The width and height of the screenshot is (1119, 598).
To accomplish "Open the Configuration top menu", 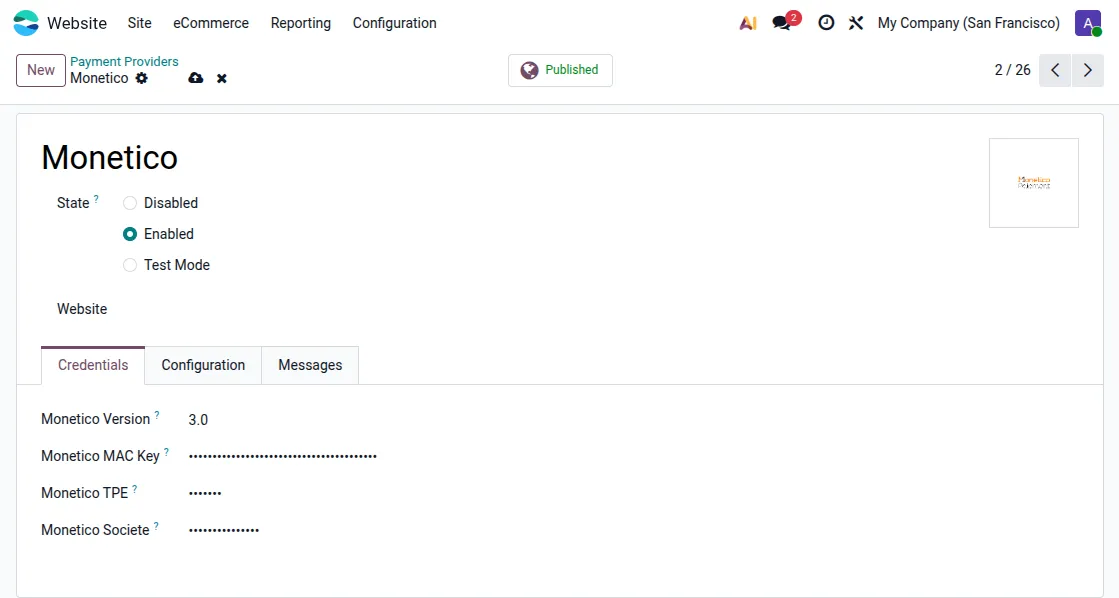I will click(x=395, y=23).
